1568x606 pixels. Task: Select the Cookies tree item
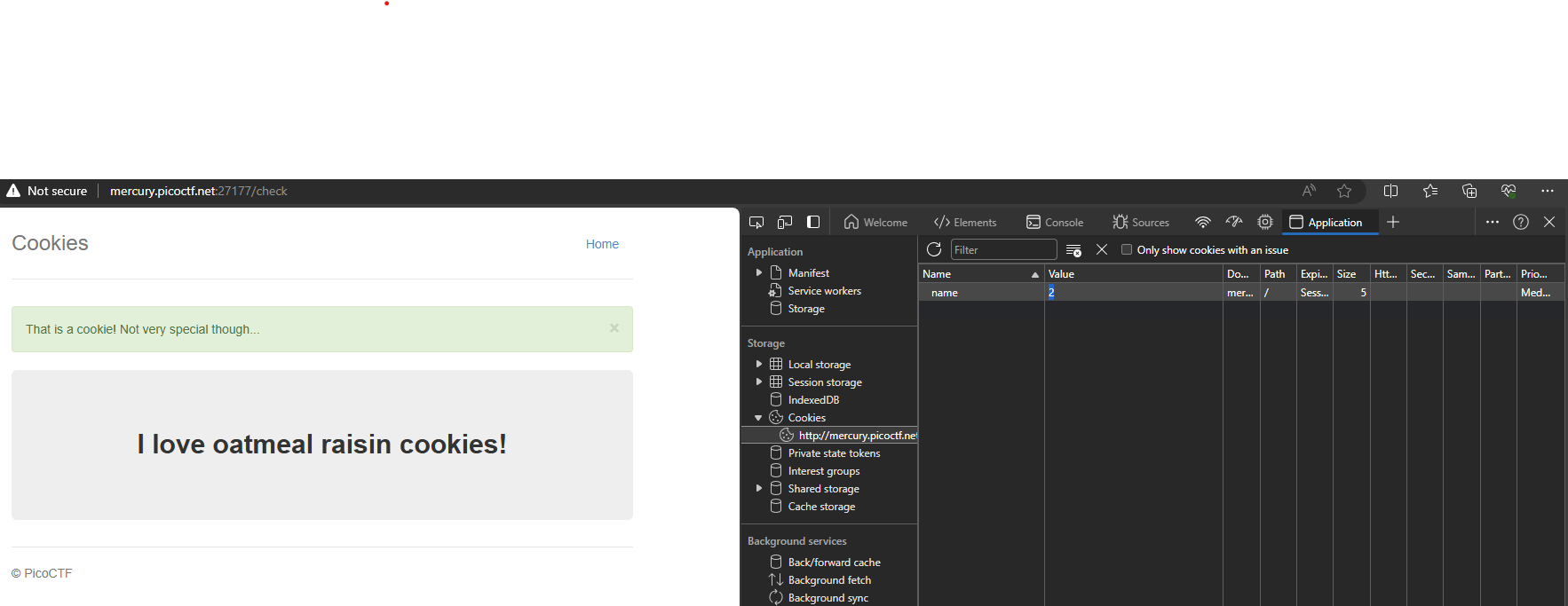click(x=806, y=418)
